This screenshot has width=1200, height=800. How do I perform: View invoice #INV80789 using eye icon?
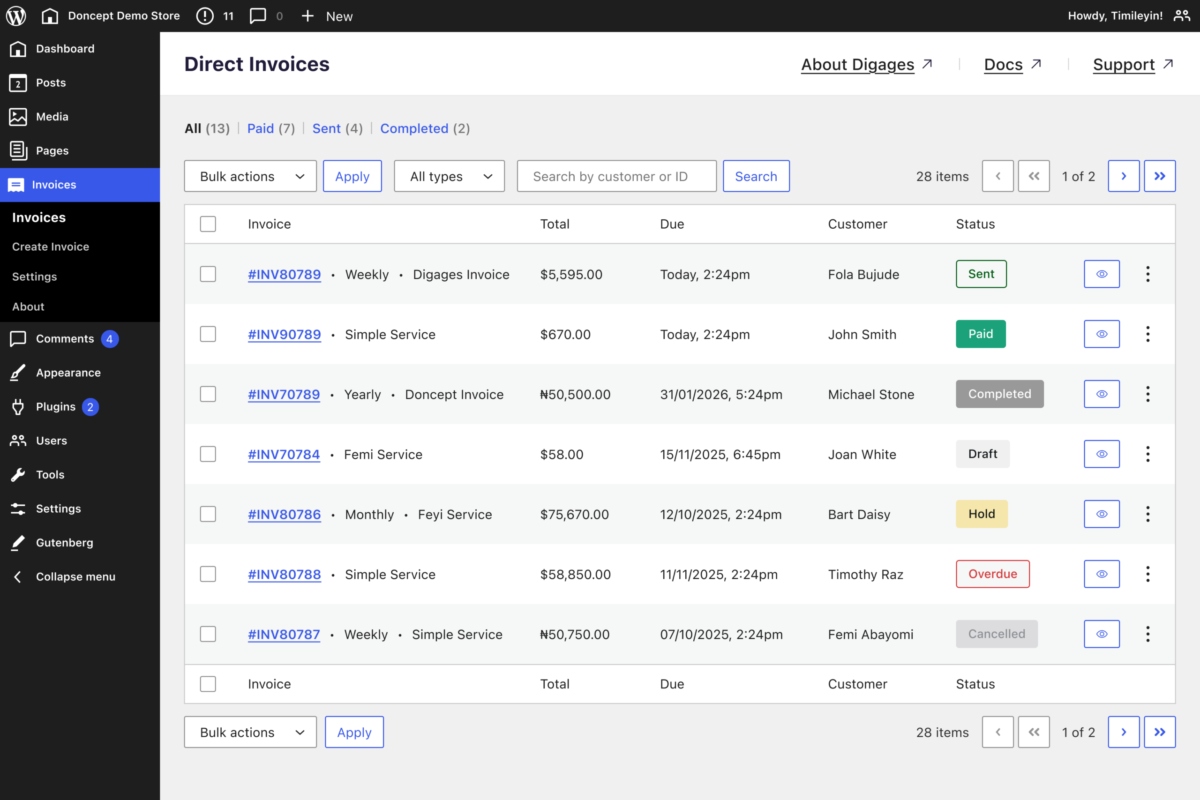[1101, 274]
